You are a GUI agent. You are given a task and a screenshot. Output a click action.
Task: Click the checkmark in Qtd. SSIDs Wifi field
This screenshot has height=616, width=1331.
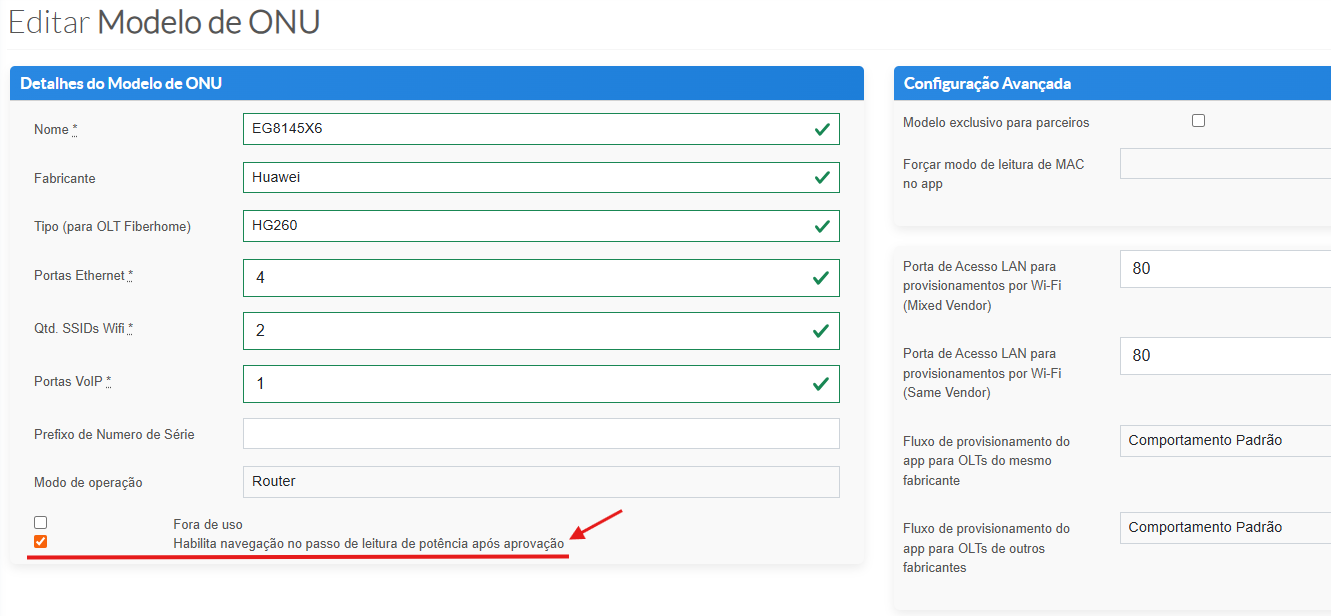[822, 330]
